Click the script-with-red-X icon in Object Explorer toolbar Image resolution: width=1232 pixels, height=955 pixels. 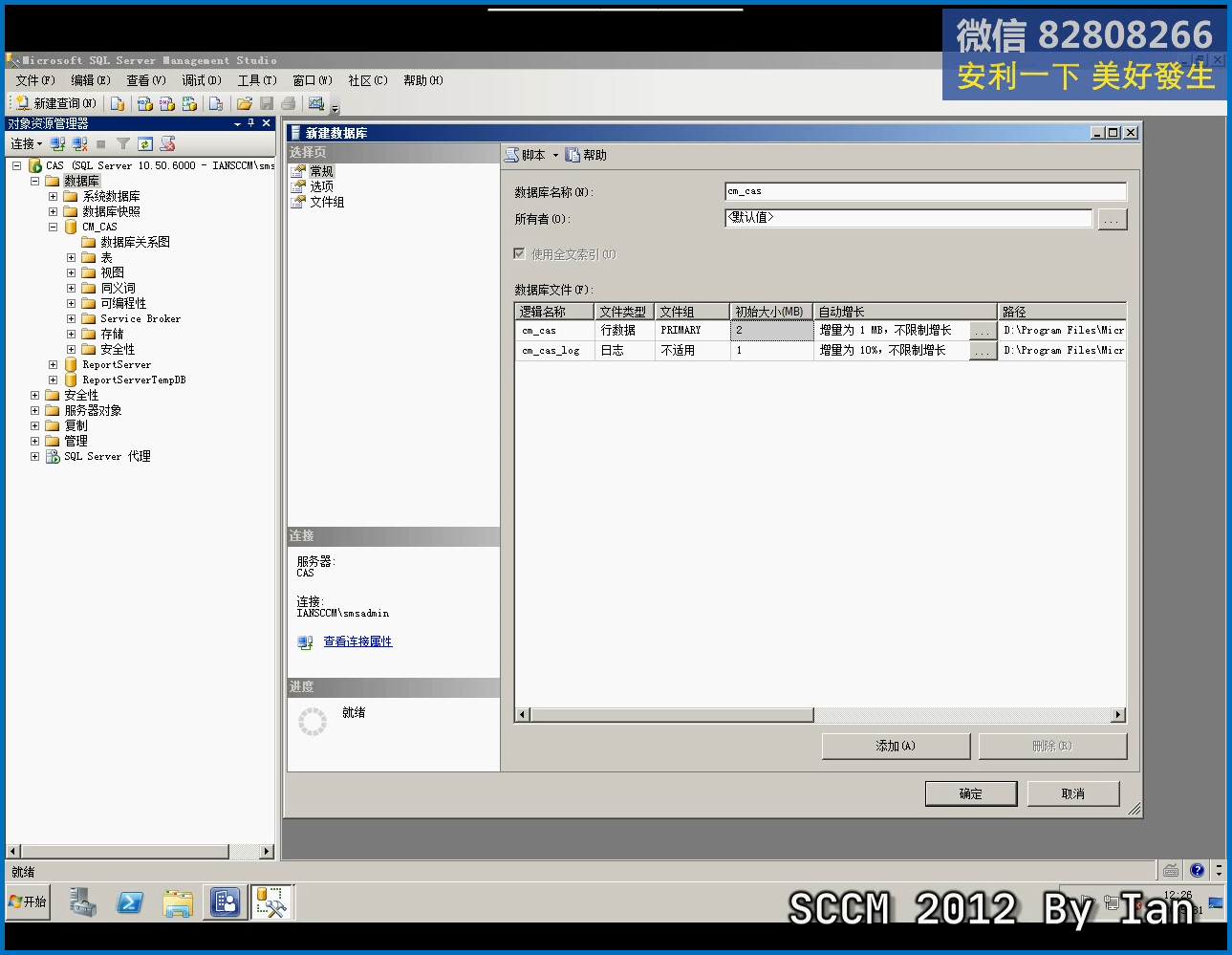168,143
